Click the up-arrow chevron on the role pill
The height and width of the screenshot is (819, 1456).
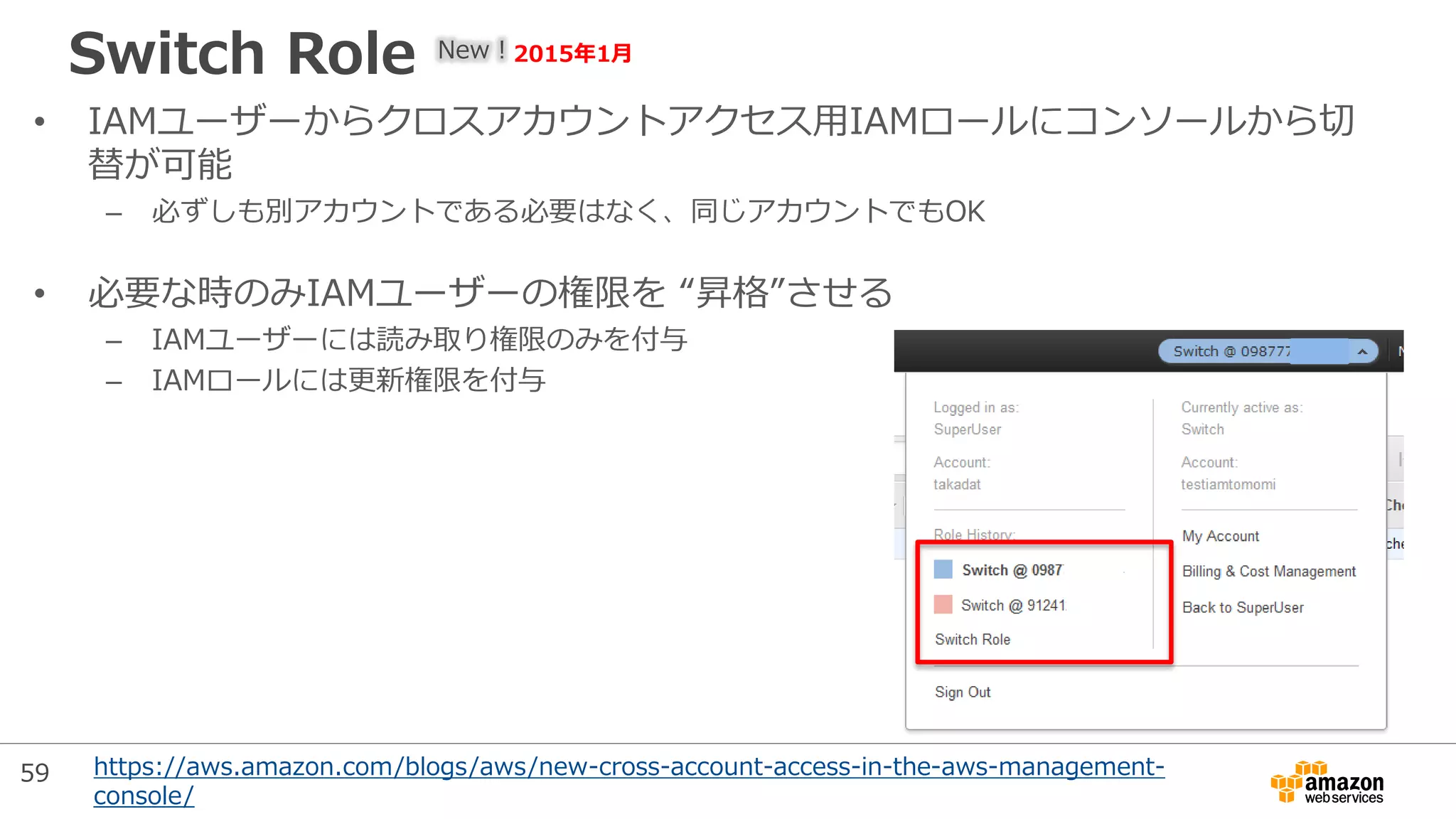coord(1362,351)
